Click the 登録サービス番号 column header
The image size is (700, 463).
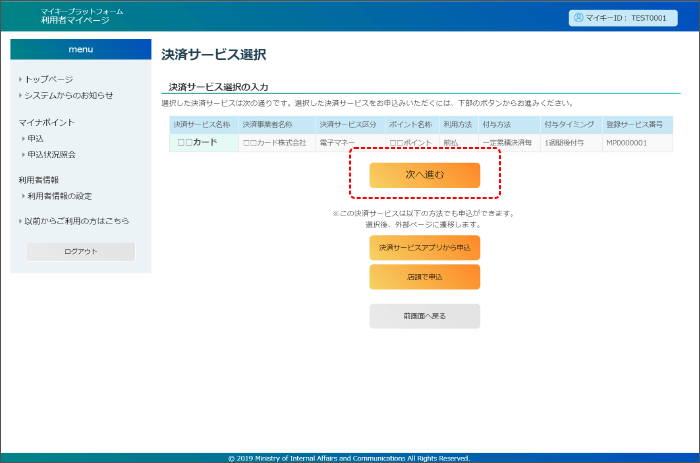pos(638,125)
